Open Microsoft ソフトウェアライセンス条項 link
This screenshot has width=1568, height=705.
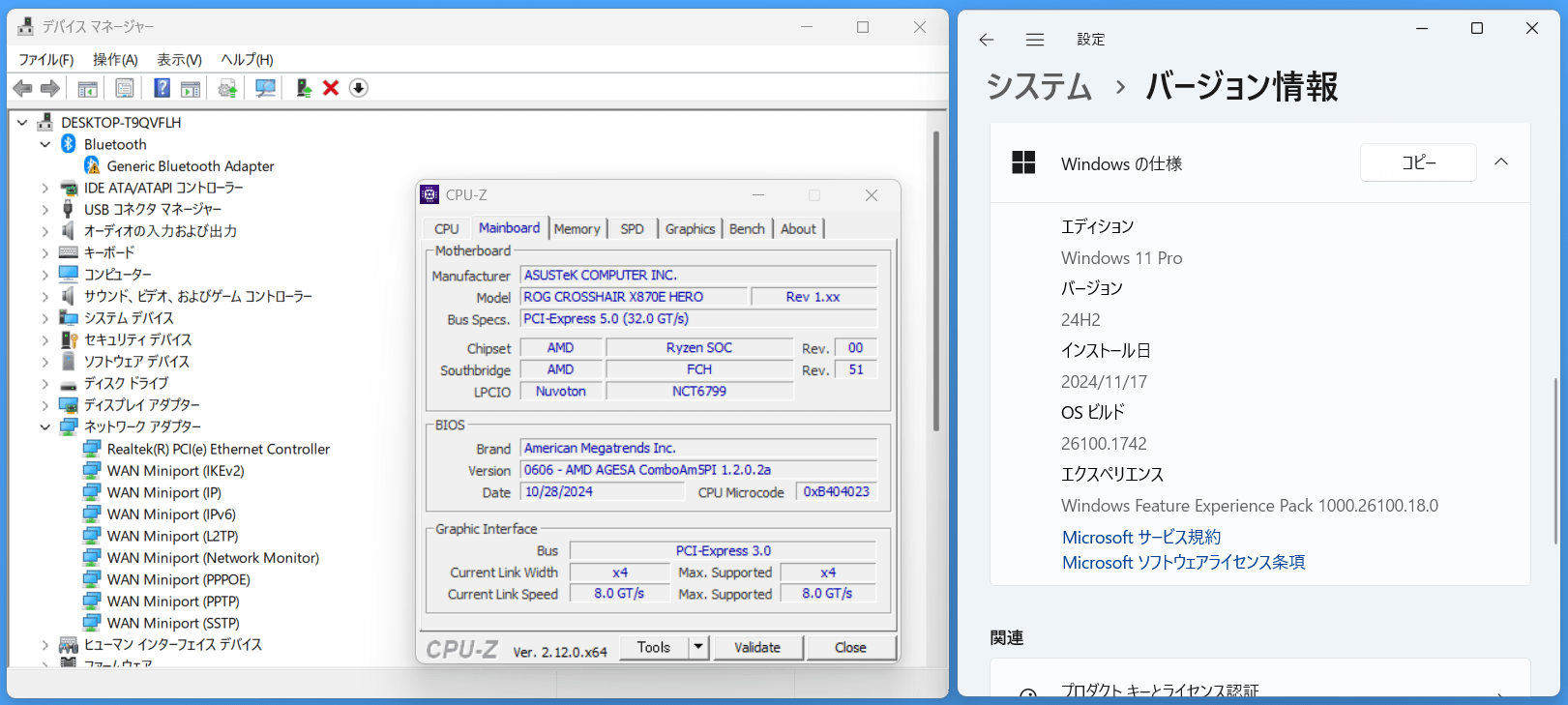click(x=1183, y=562)
